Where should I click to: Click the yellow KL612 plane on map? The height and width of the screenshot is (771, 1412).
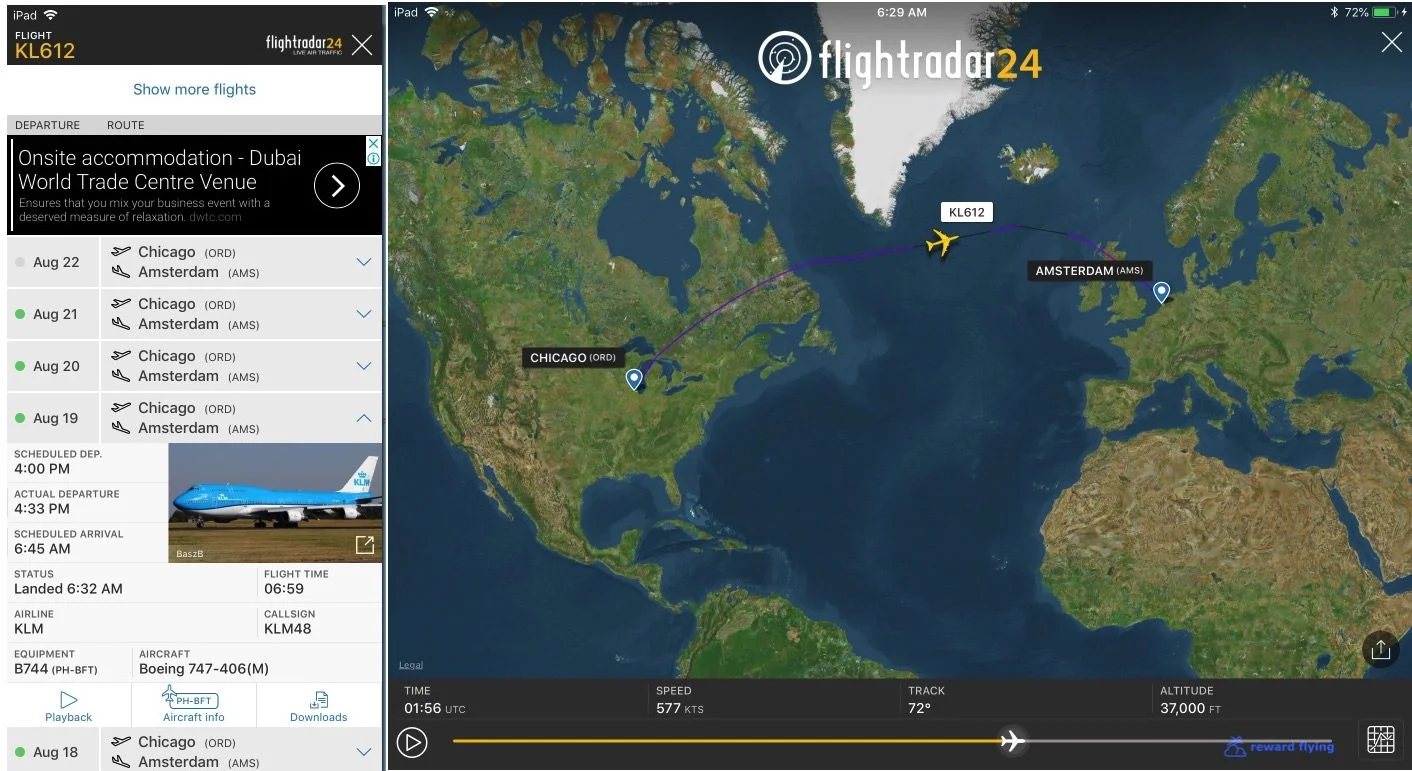point(942,242)
